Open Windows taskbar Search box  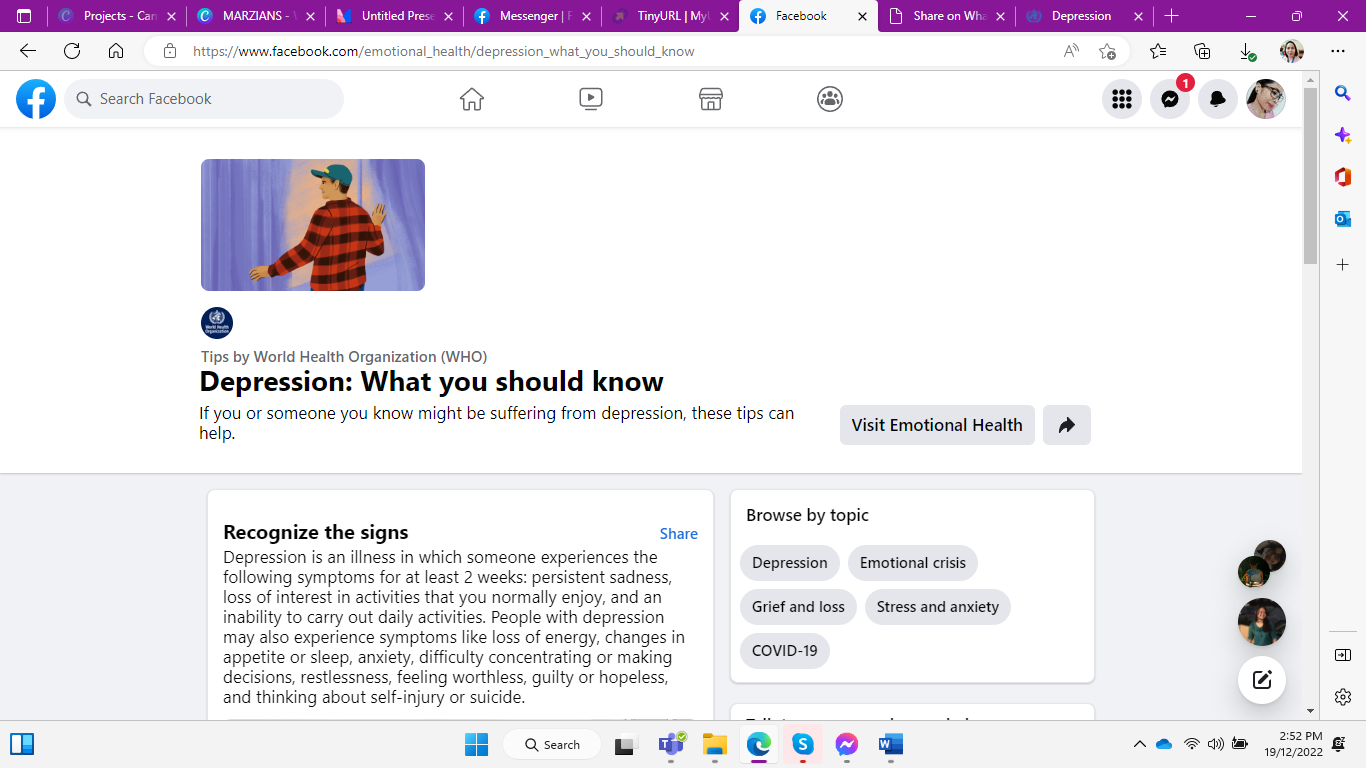coord(551,744)
